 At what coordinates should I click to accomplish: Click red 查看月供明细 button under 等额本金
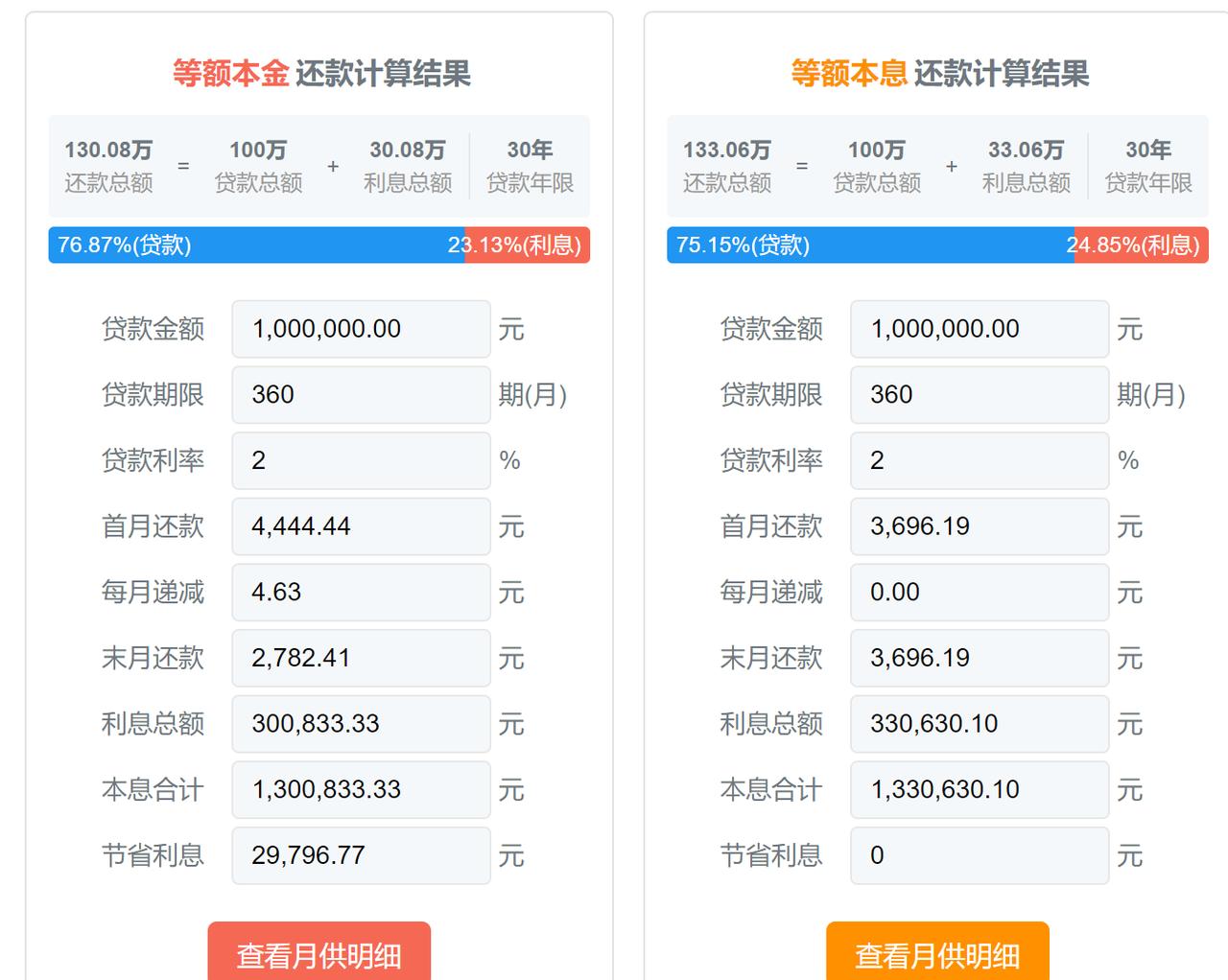tap(319, 954)
